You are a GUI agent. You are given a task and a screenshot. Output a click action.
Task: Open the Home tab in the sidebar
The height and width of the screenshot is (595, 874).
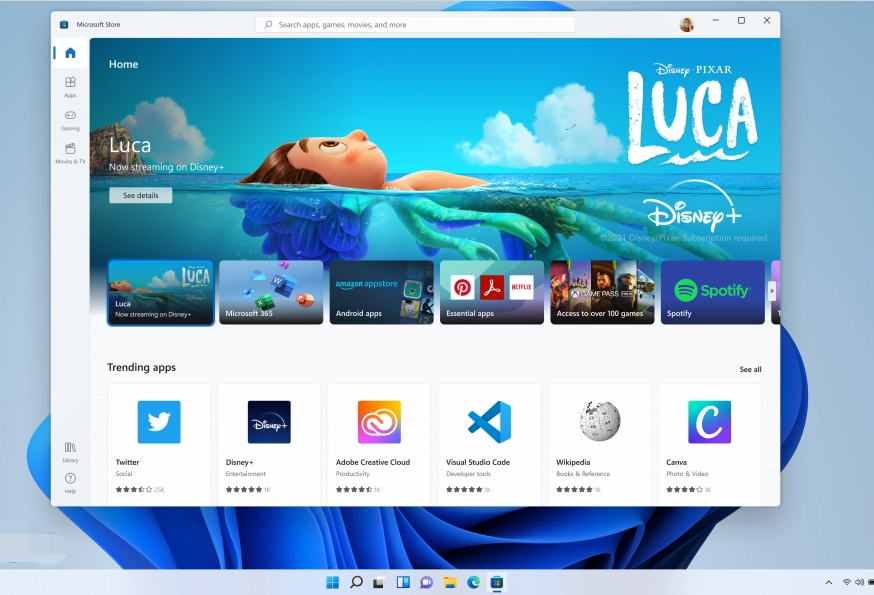pos(70,53)
